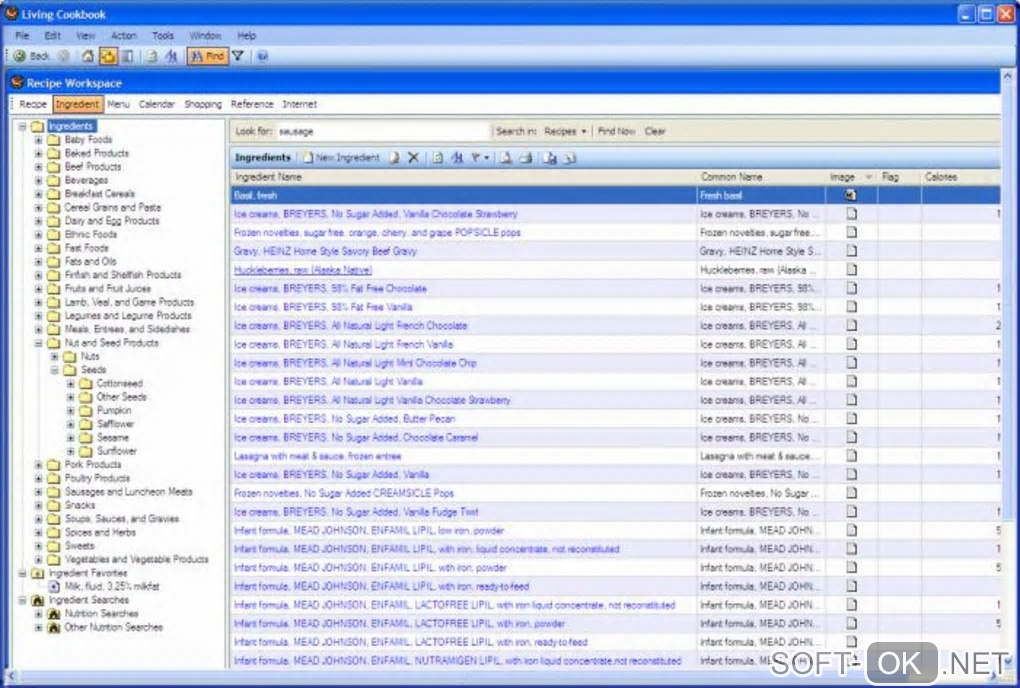This screenshot has height=688, width=1020.
Task: Select Other Nutrition Searches in tree
Action: (113, 627)
